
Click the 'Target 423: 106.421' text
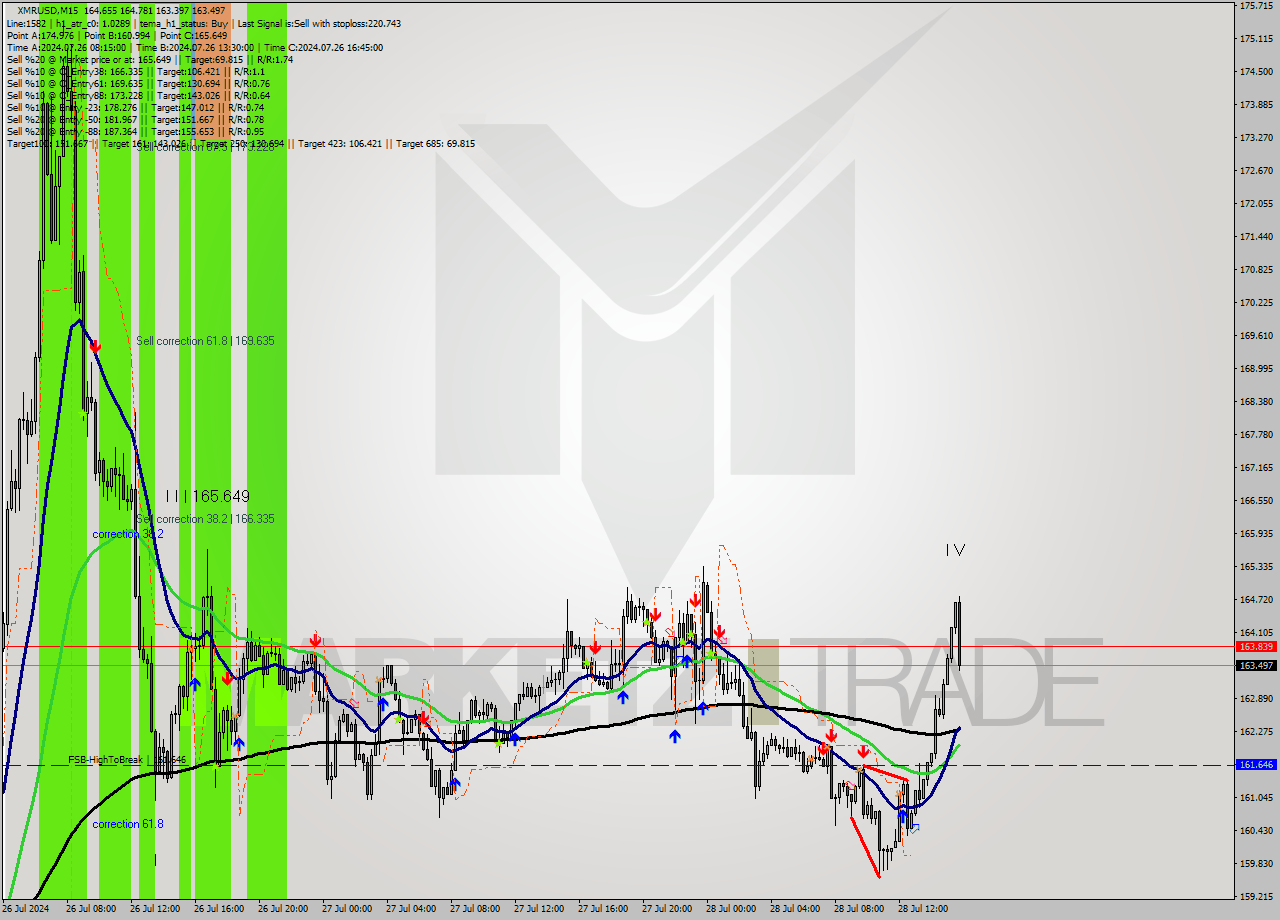point(340,144)
